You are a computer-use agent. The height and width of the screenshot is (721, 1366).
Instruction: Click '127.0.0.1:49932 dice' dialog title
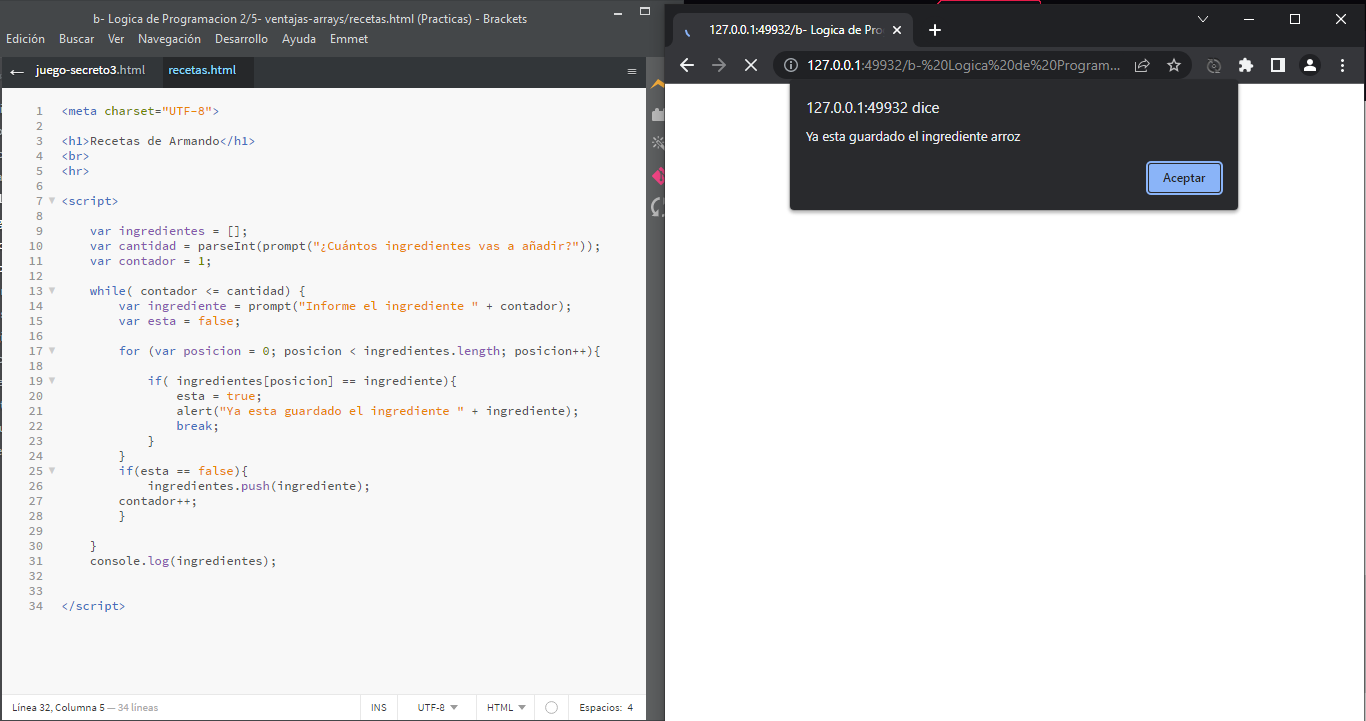873,108
